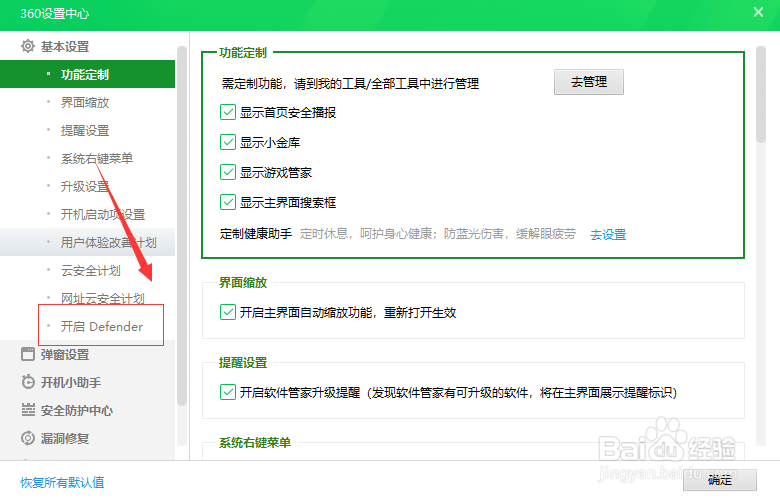The height and width of the screenshot is (500, 780).
Task: Select 网址云安全计划 in sidebar
Action: pos(88,298)
